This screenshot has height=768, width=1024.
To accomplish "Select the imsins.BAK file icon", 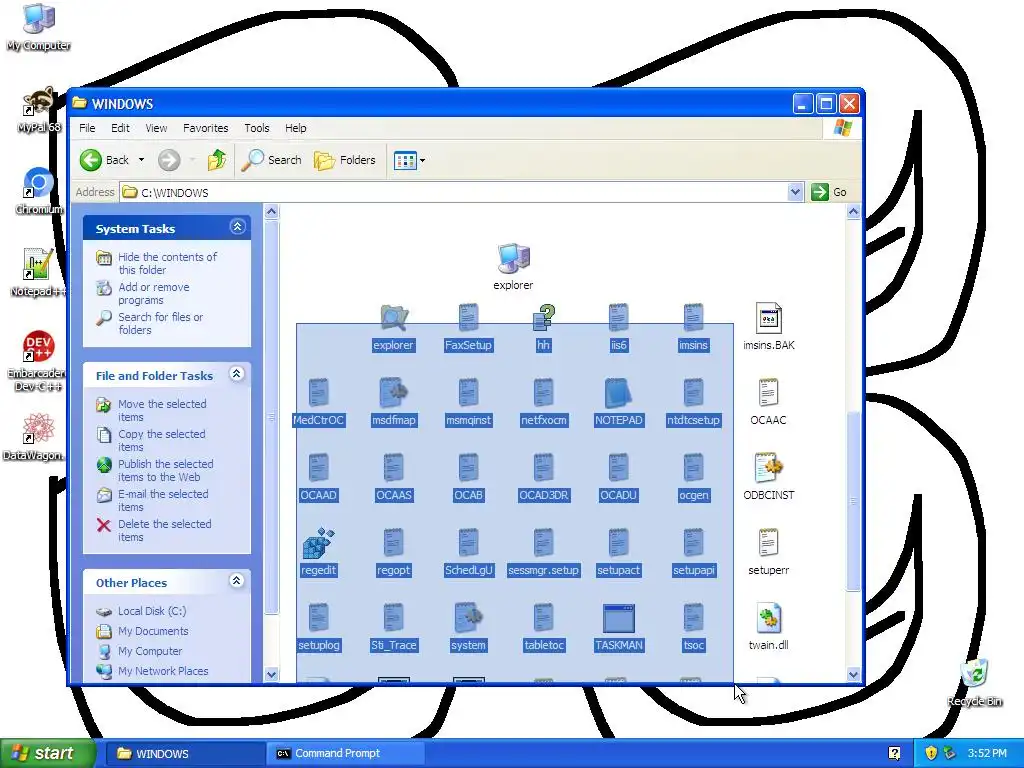I will 769,318.
